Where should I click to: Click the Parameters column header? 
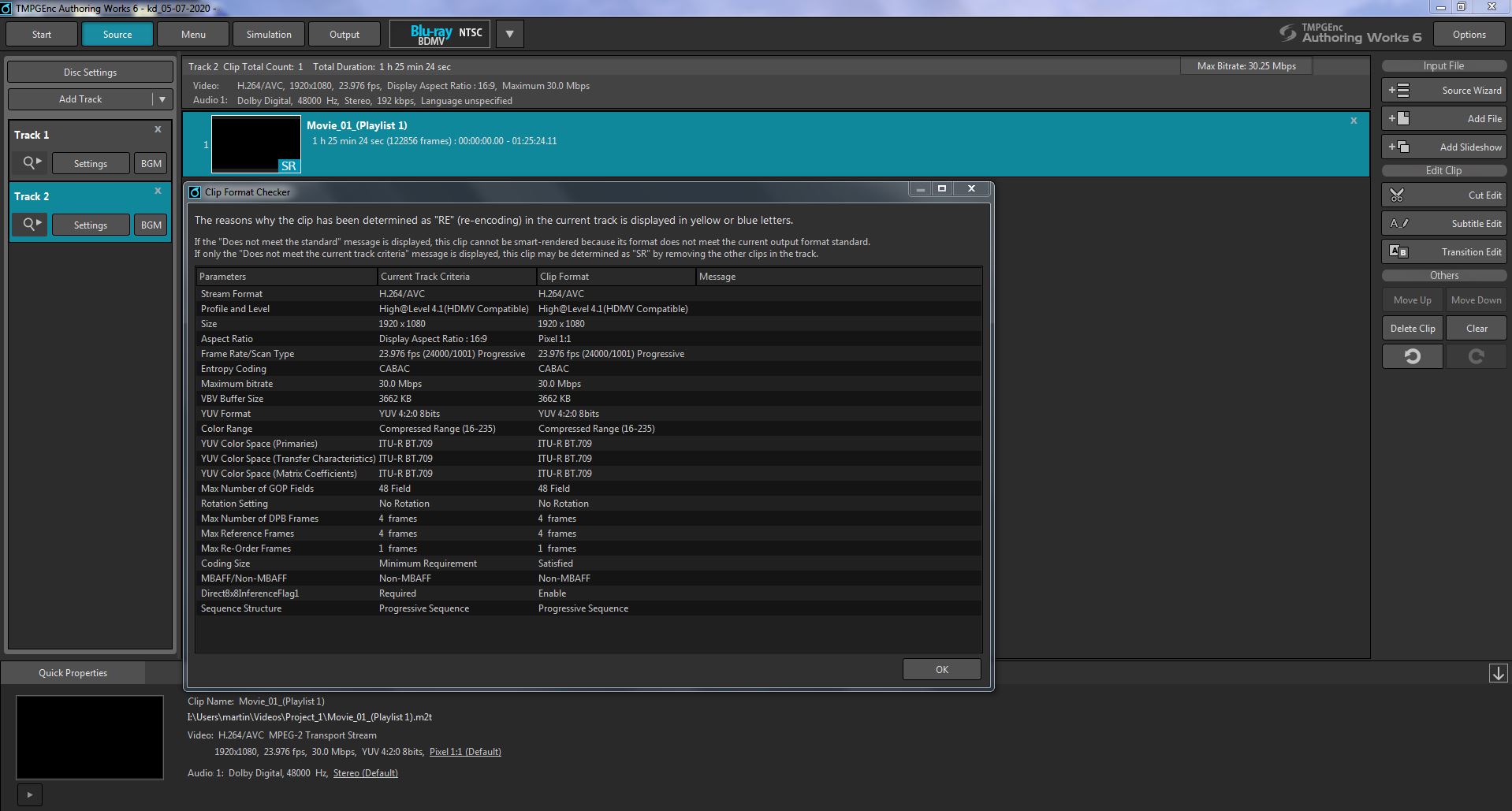[286, 277]
